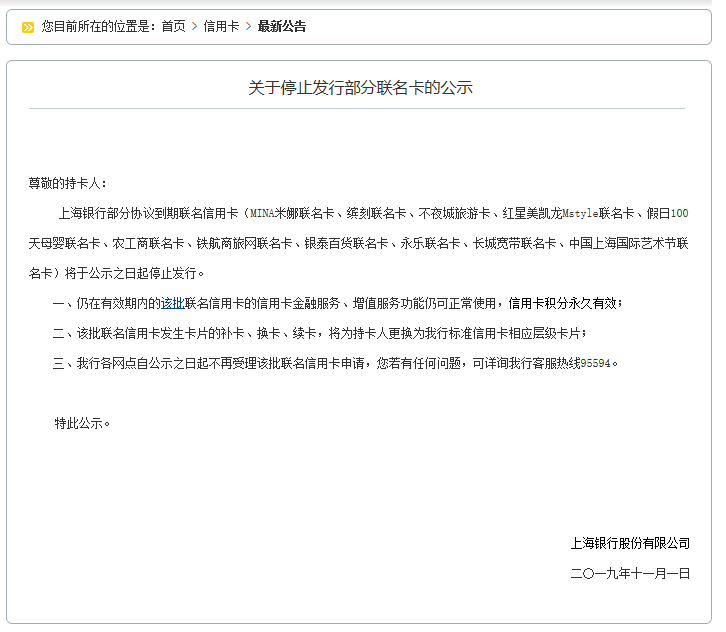Go to 首页 in the breadcrumb
This screenshot has height=632, width=726.
tap(173, 26)
